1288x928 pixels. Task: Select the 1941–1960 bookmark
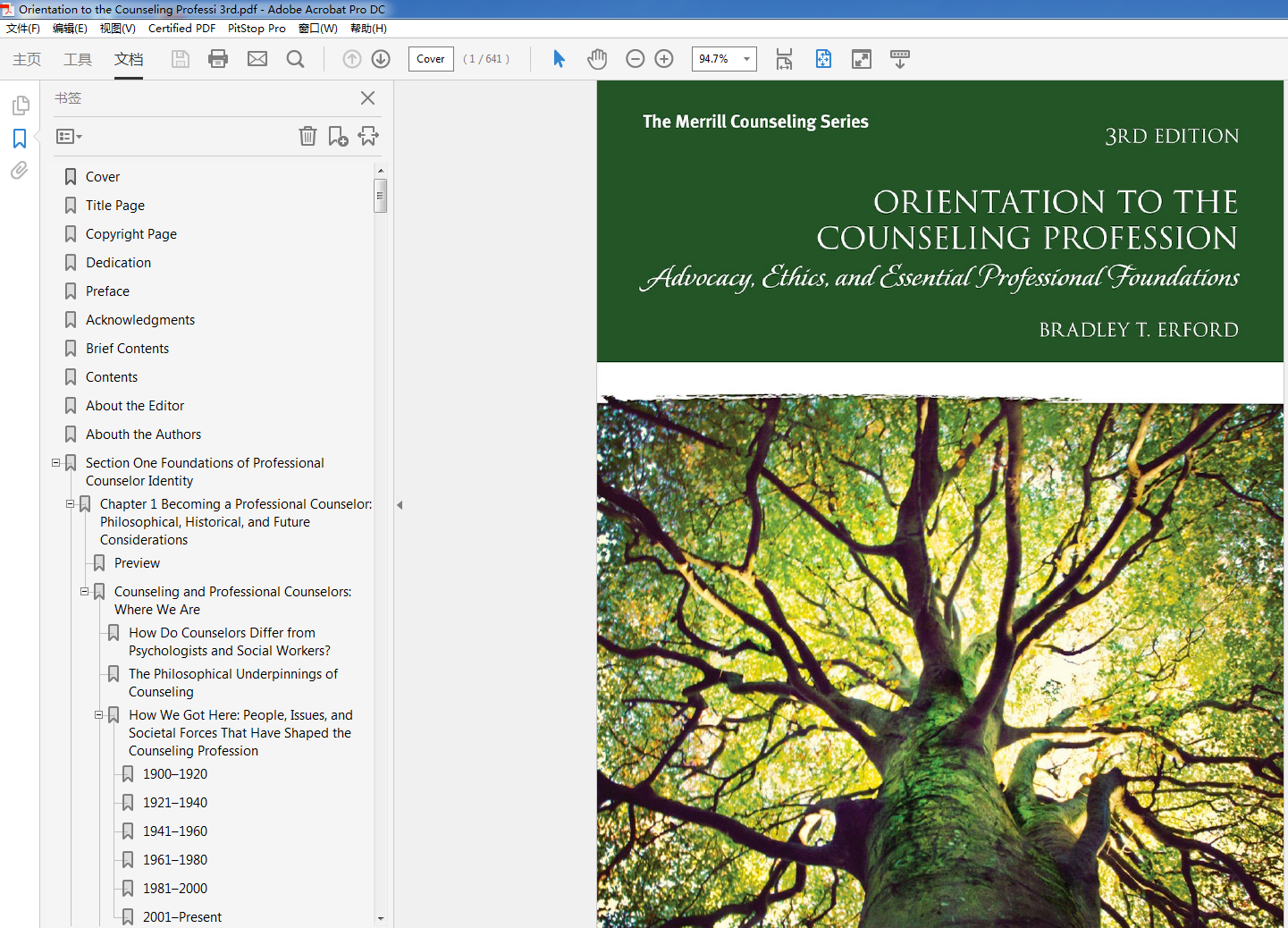(x=175, y=831)
